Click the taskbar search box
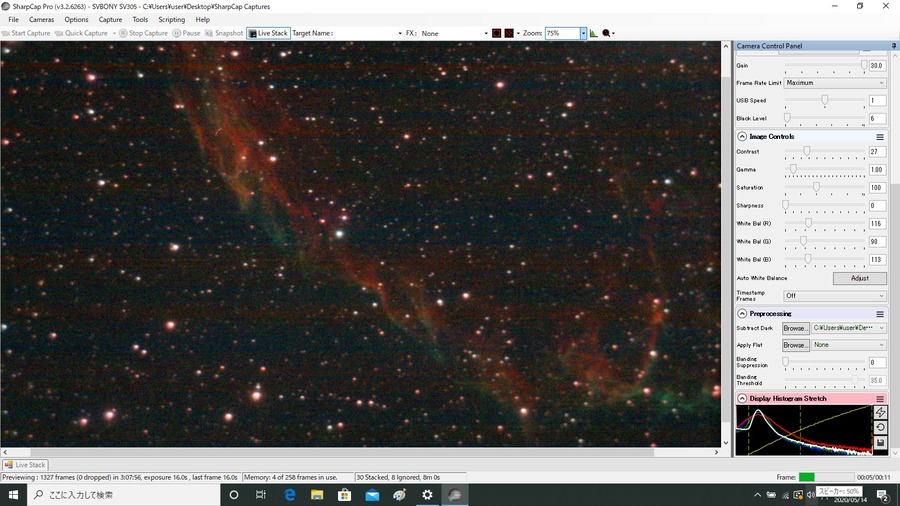Viewport: 900px width, 506px height. pos(124,495)
